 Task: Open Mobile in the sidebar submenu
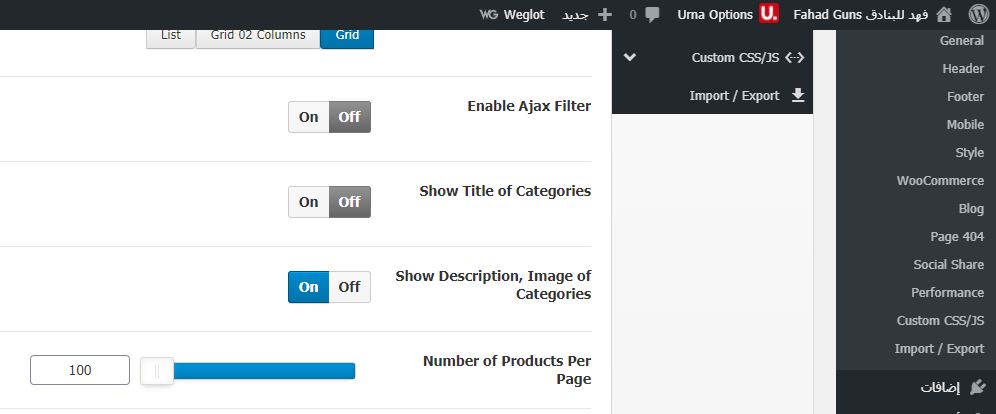(x=966, y=124)
